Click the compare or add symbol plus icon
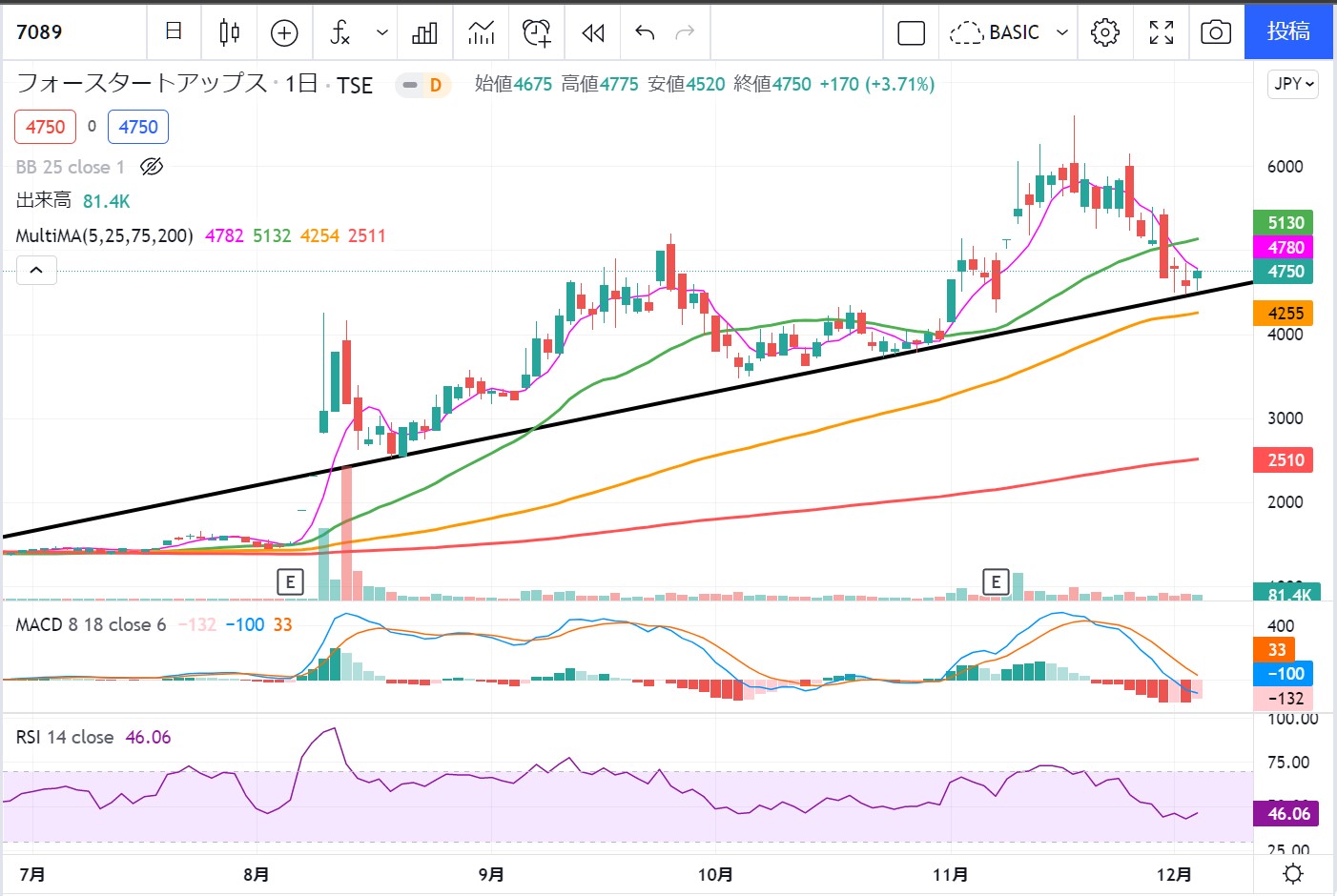Image resolution: width=1337 pixels, height=896 pixels. [x=284, y=32]
